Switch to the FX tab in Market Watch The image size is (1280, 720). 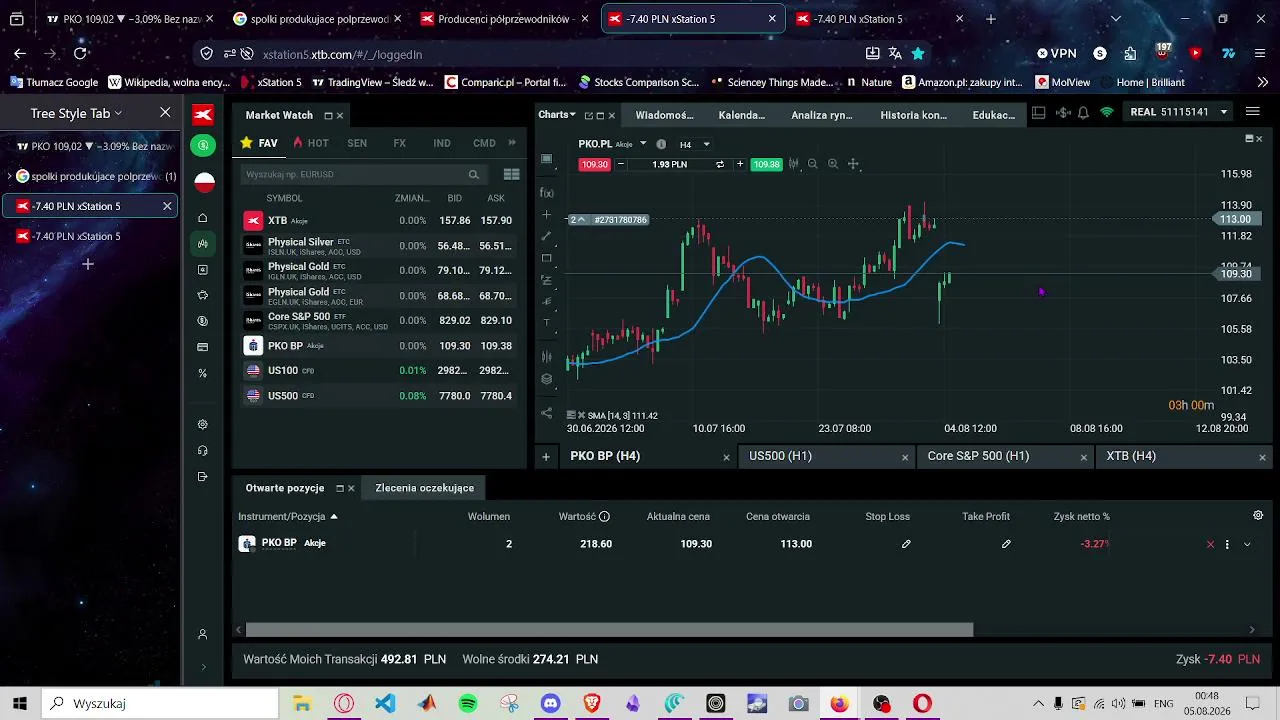pyautogui.click(x=399, y=143)
